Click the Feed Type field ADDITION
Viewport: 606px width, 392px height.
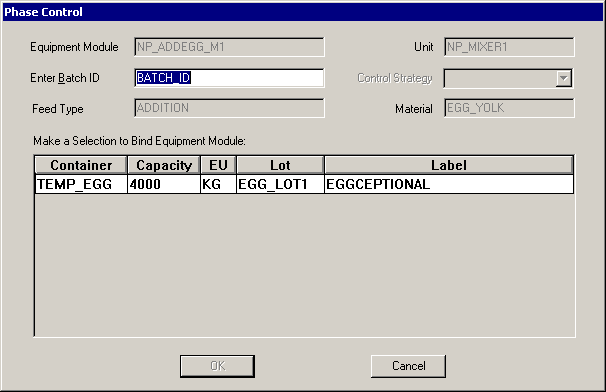coord(229,108)
